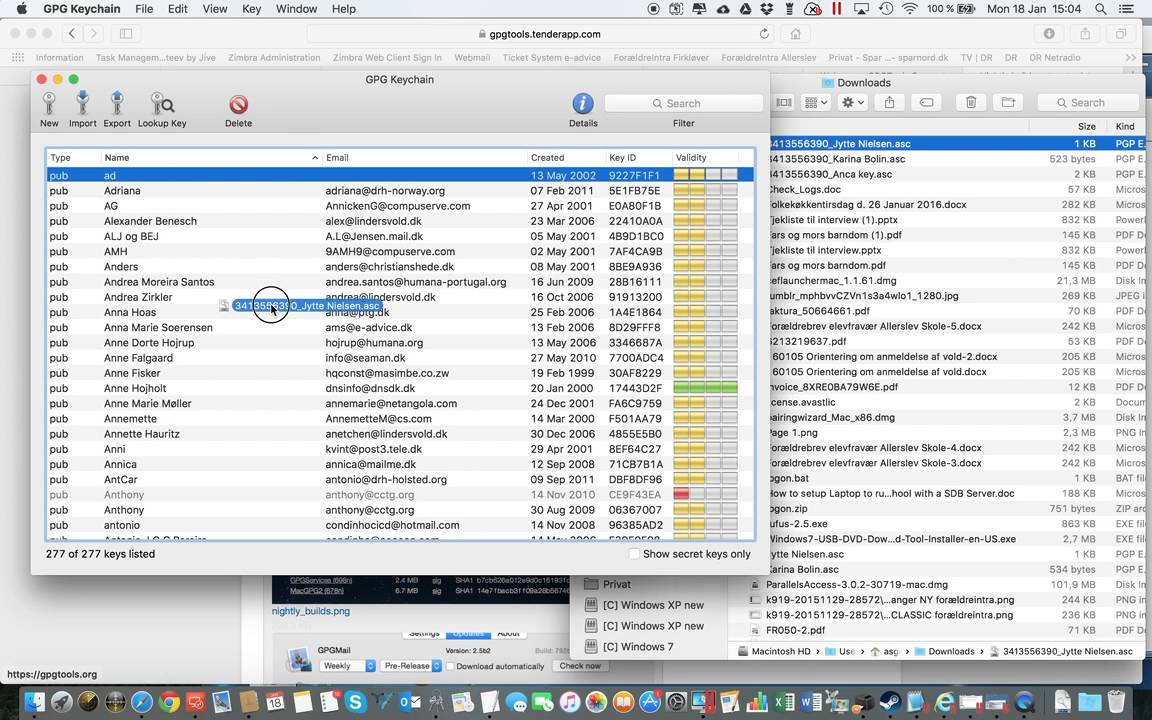Go back in Safari history

(72, 34)
